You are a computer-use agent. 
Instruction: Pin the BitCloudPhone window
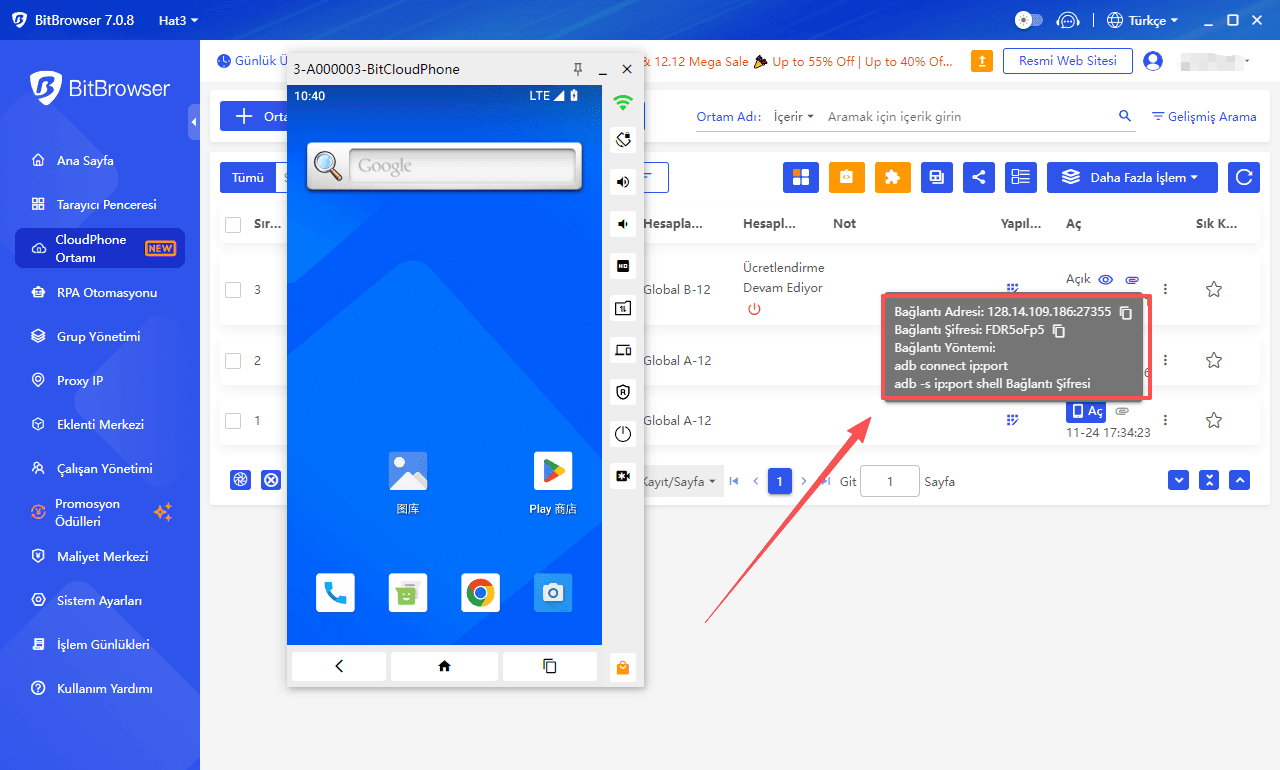click(578, 69)
